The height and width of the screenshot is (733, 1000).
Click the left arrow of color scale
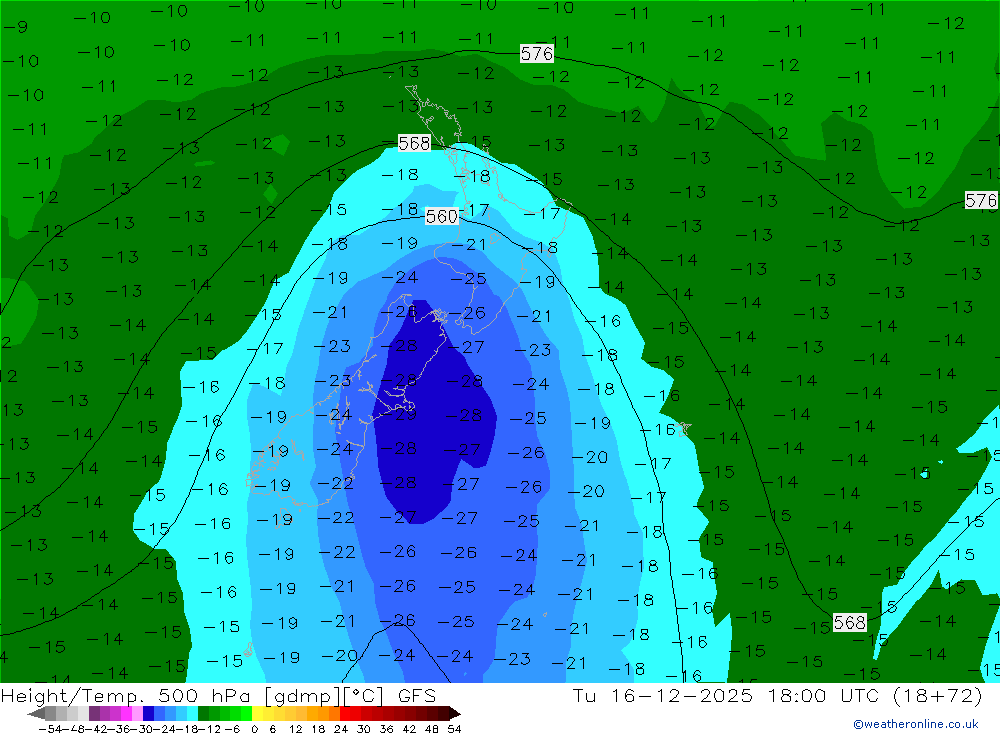pyautogui.click(x=36, y=714)
